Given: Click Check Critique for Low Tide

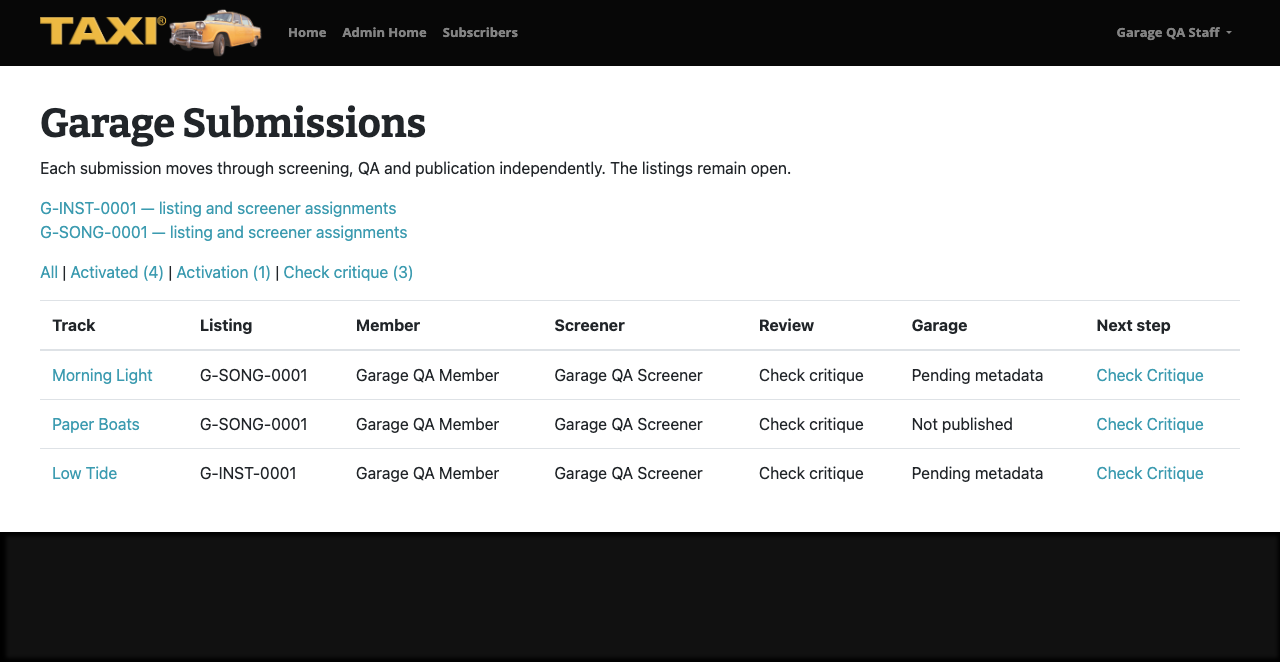Looking at the screenshot, I should click(1150, 473).
